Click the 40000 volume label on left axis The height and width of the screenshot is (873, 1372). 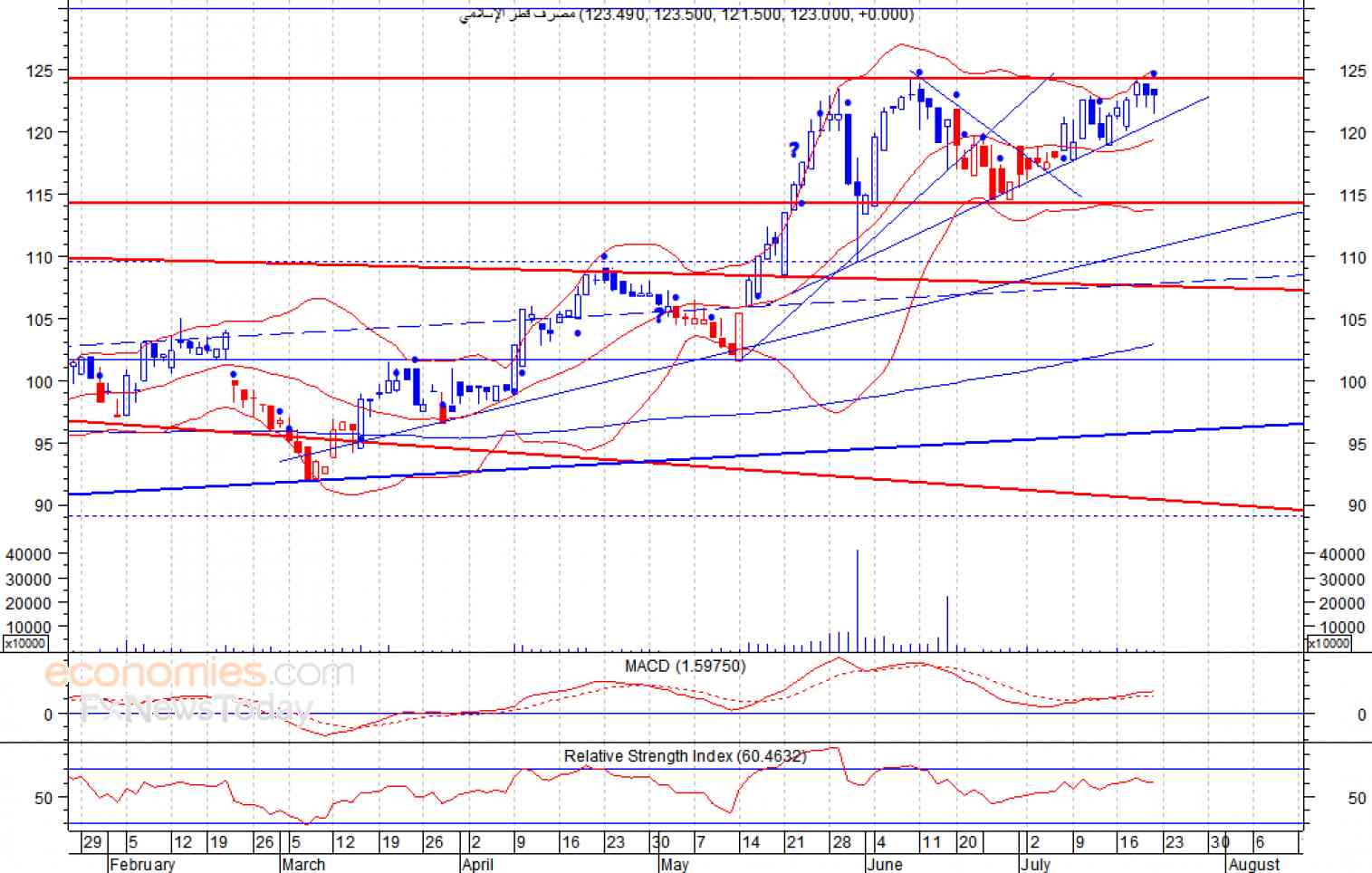28,553
